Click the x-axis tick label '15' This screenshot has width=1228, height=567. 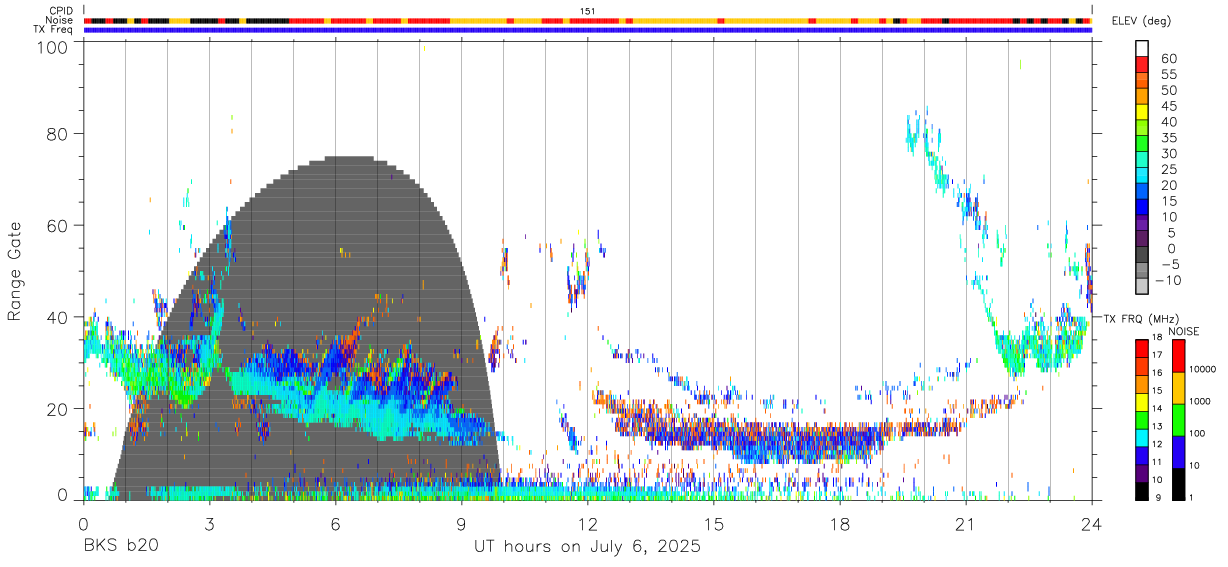tap(714, 524)
